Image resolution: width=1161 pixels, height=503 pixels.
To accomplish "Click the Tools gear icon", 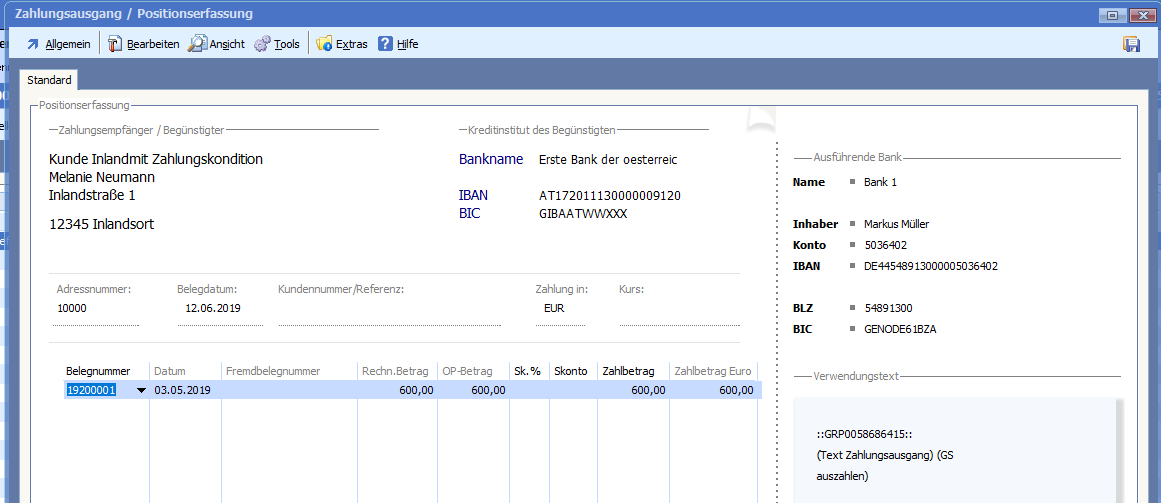I will [262, 44].
